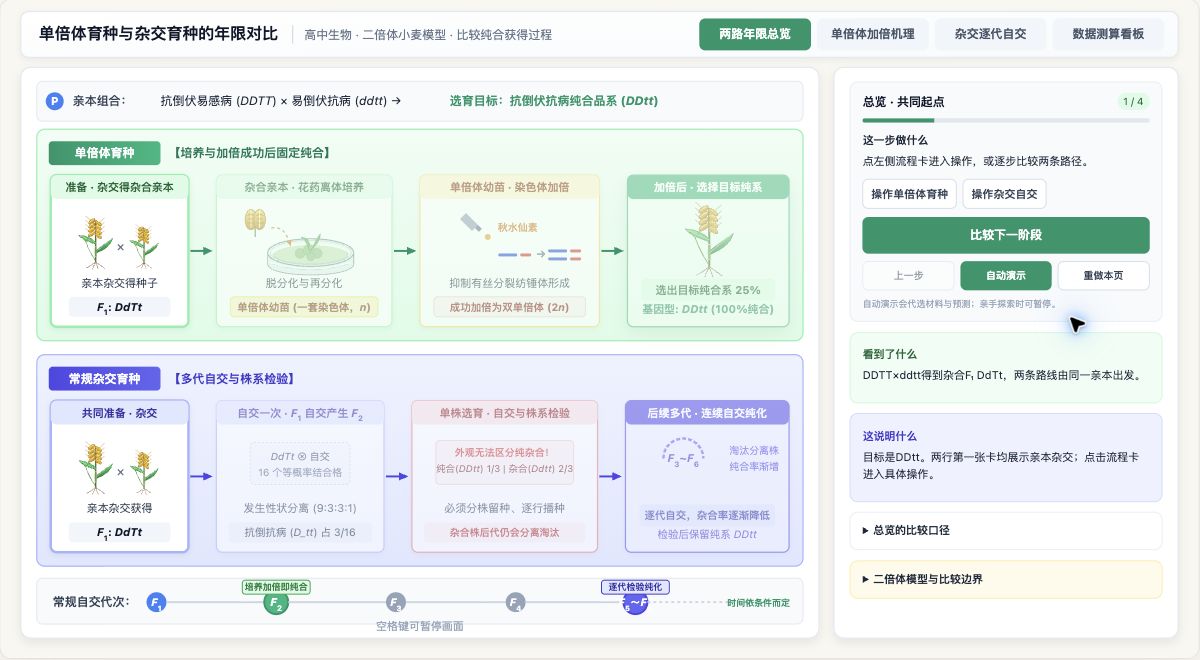Open 后续多代·连续自交纯化 card
This screenshot has width=1200, height=660.
click(707, 476)
